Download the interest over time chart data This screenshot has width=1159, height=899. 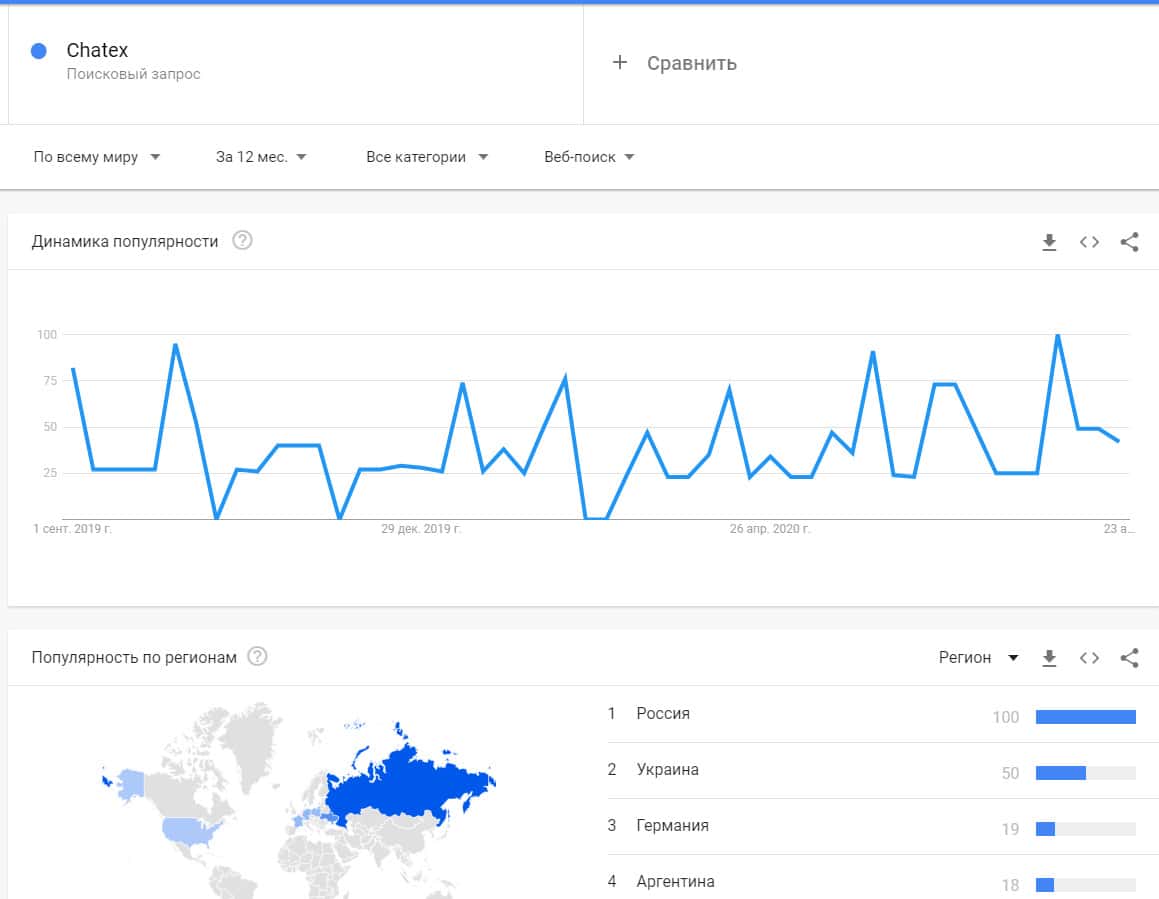[x=1049, y=242]
